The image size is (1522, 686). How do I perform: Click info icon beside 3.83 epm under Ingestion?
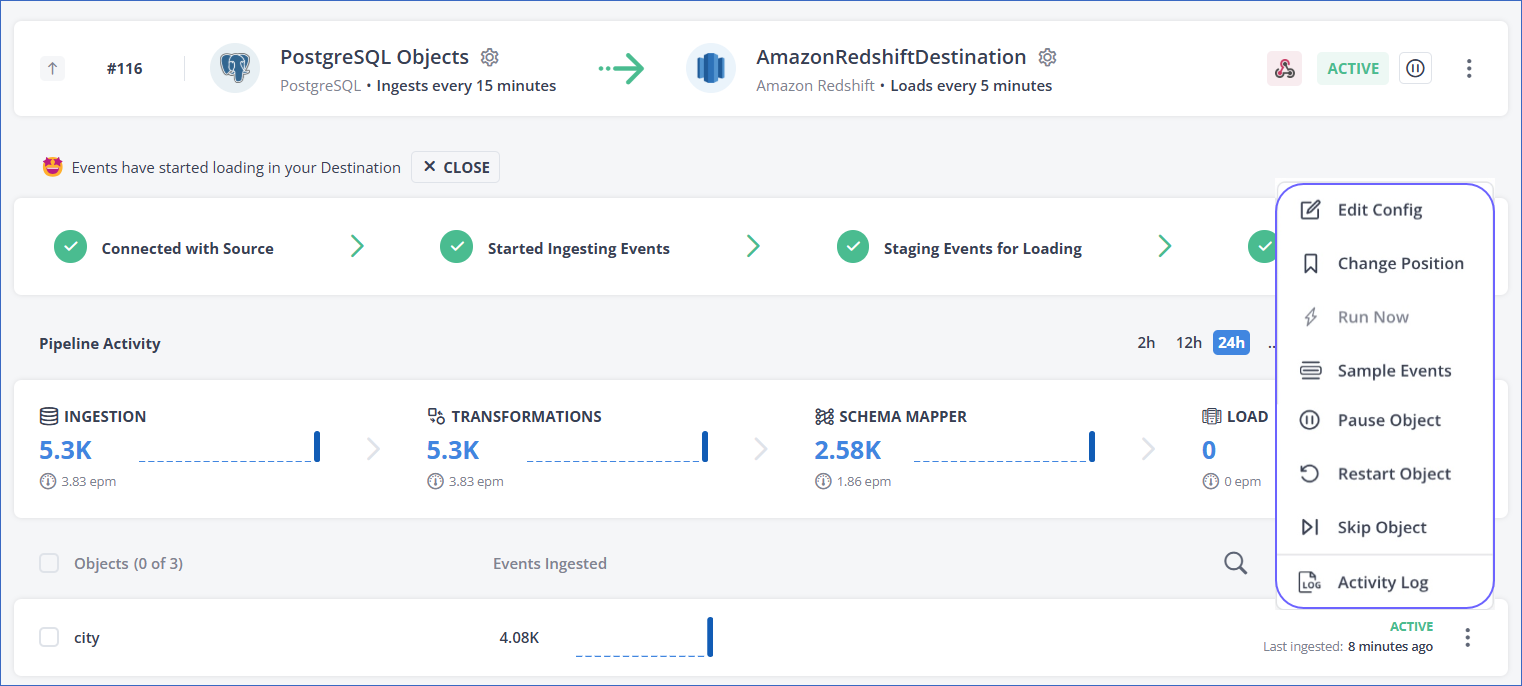click(x=48, y=481)
